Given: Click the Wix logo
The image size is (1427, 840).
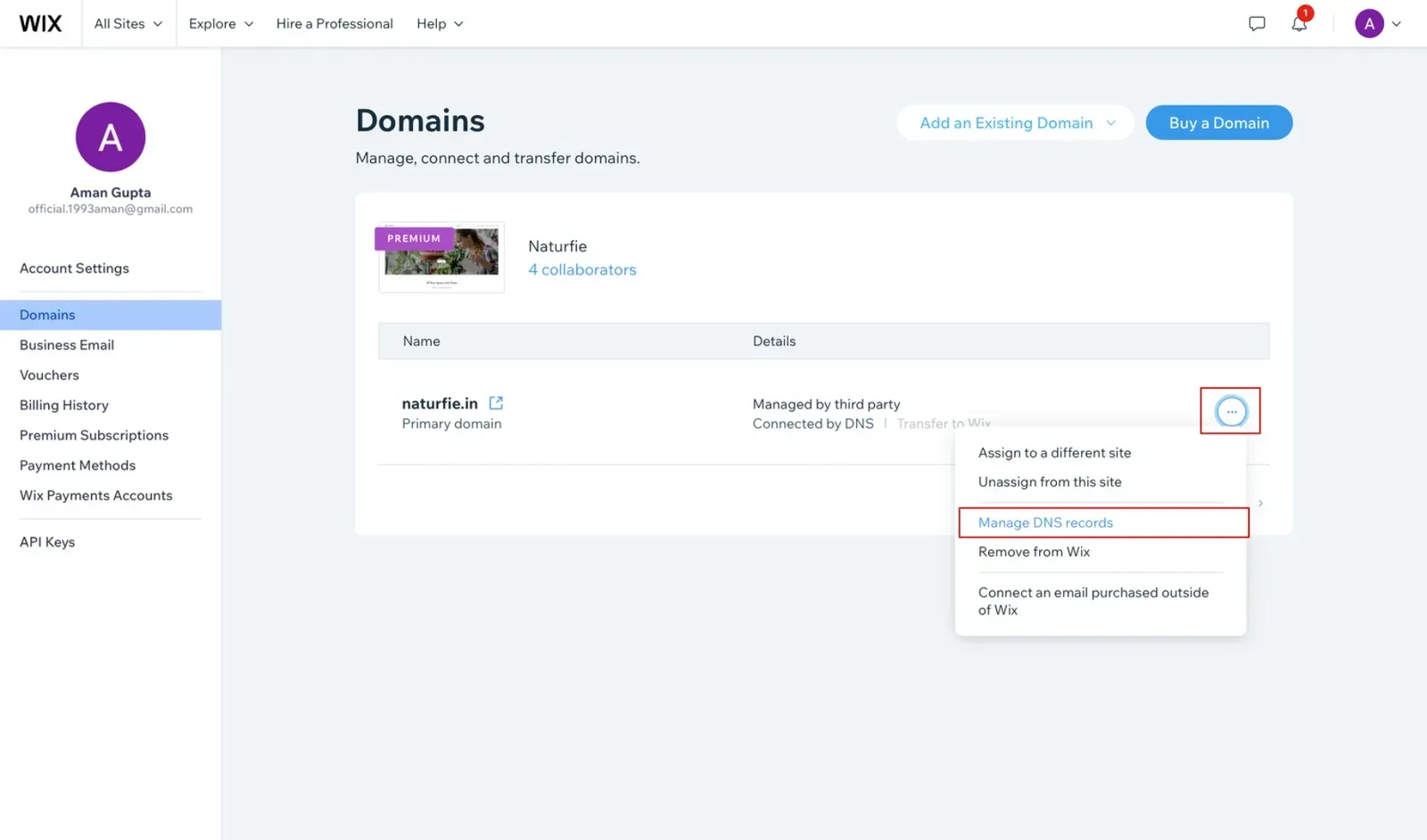Looking at the screenshot, I should point(41,23).
